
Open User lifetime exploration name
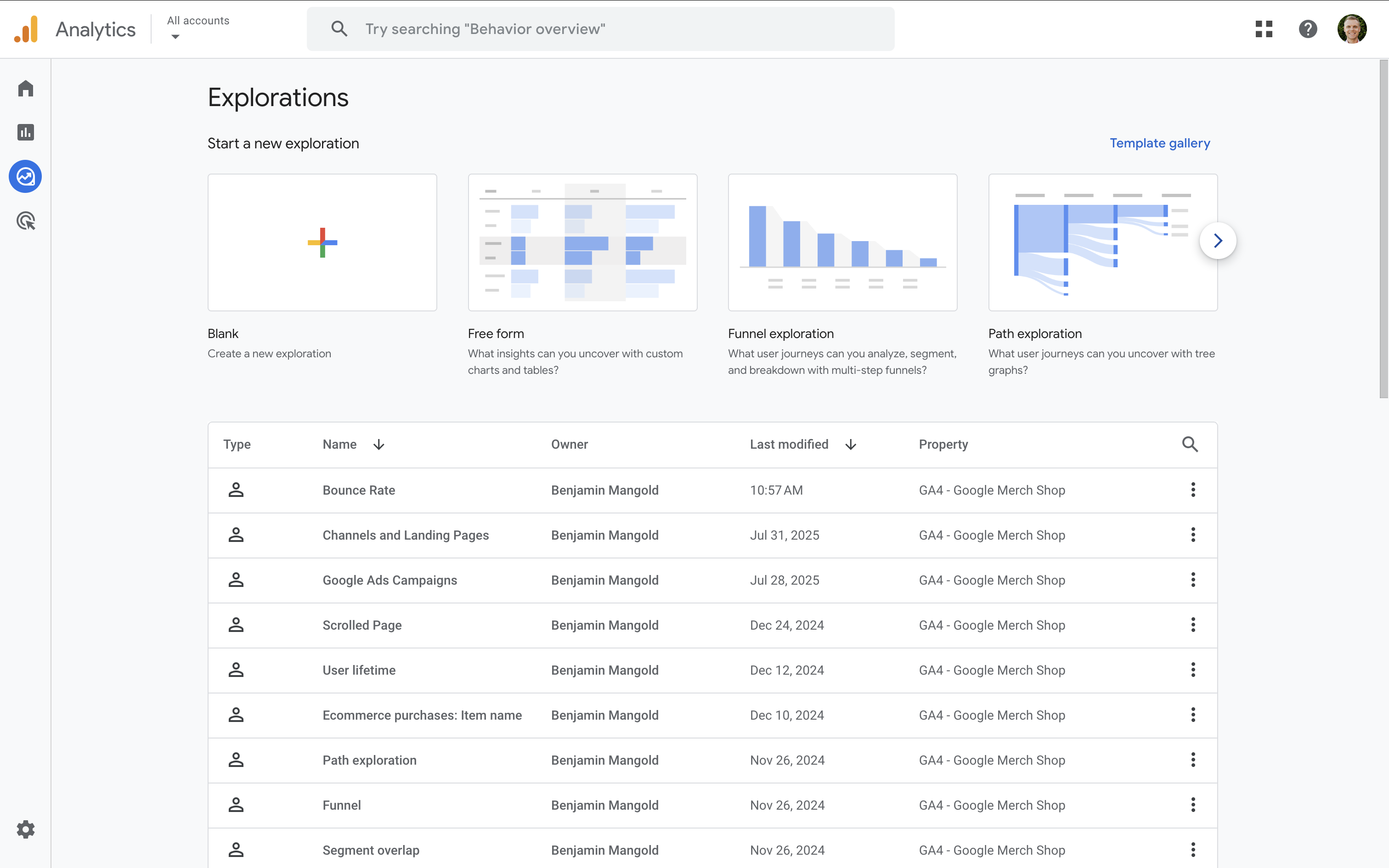[359, 671]
